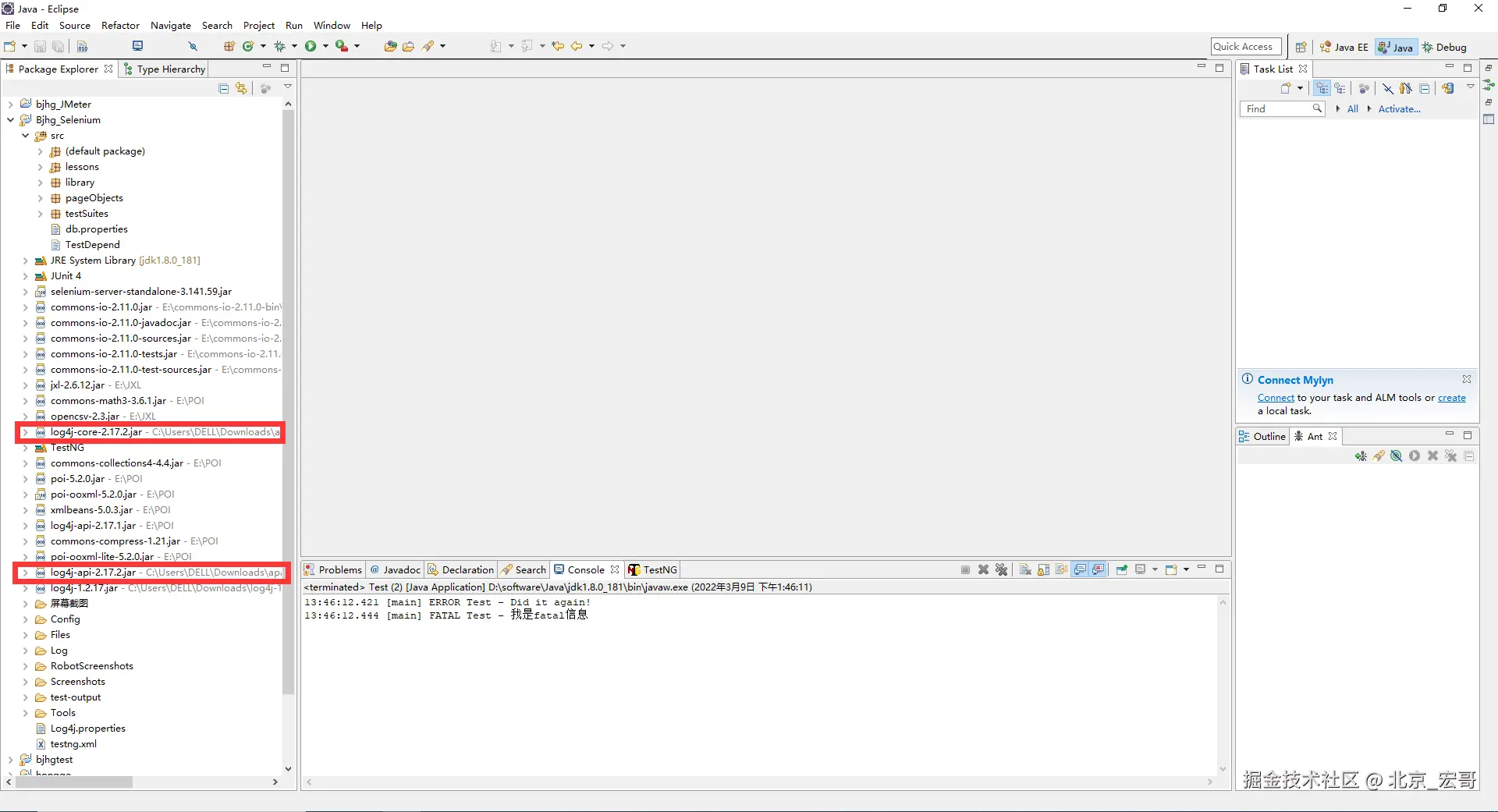Switch to the Type Hierarchy tab

click(x=165, y=69)
